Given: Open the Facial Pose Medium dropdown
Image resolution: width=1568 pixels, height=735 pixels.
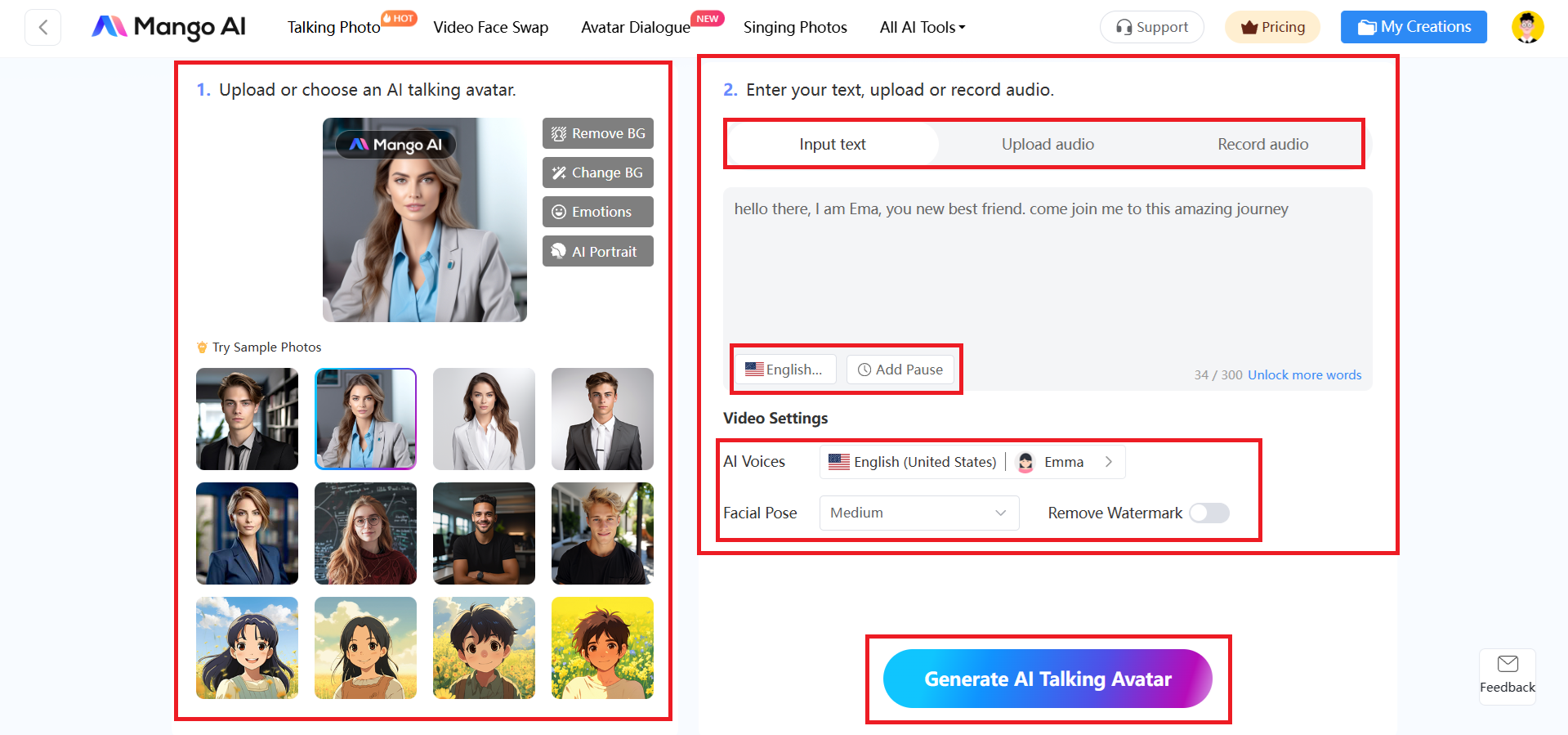Looking at the screenshot, I should 919,513.
